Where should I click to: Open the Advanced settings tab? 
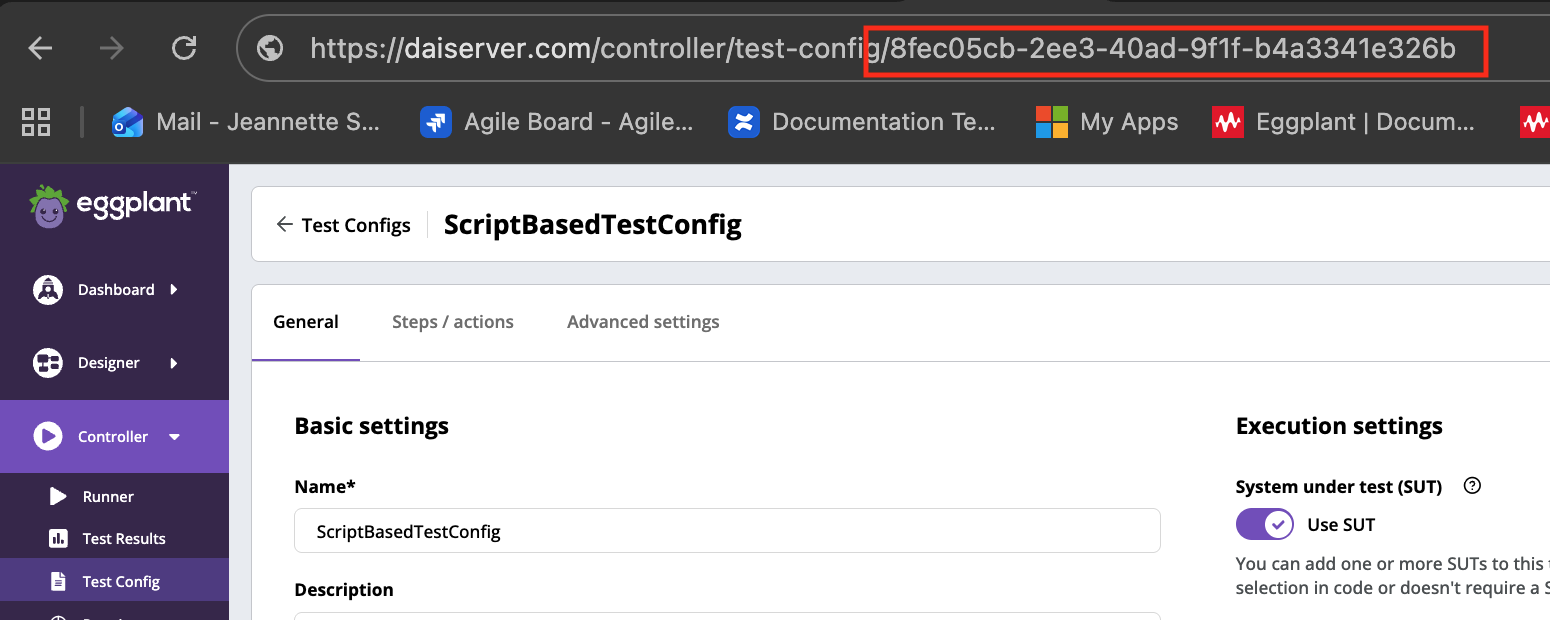pyautogui.click(x=643, y=322)
